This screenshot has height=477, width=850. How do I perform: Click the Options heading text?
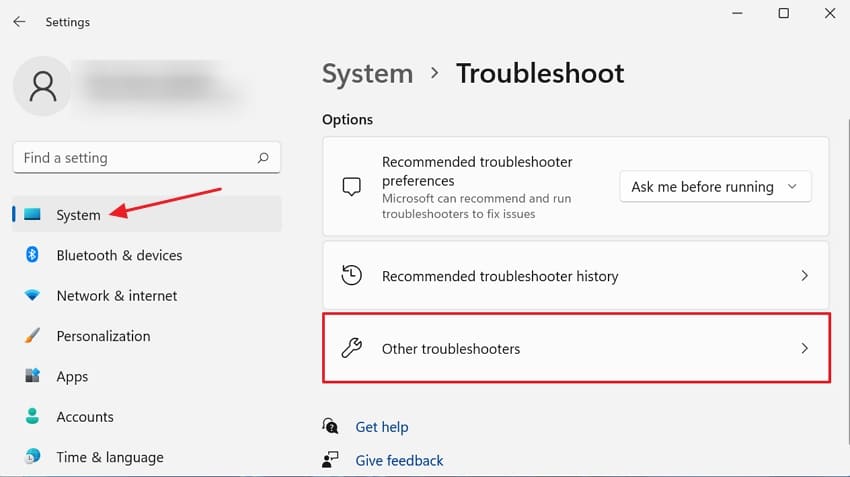(x=347, y=119)
